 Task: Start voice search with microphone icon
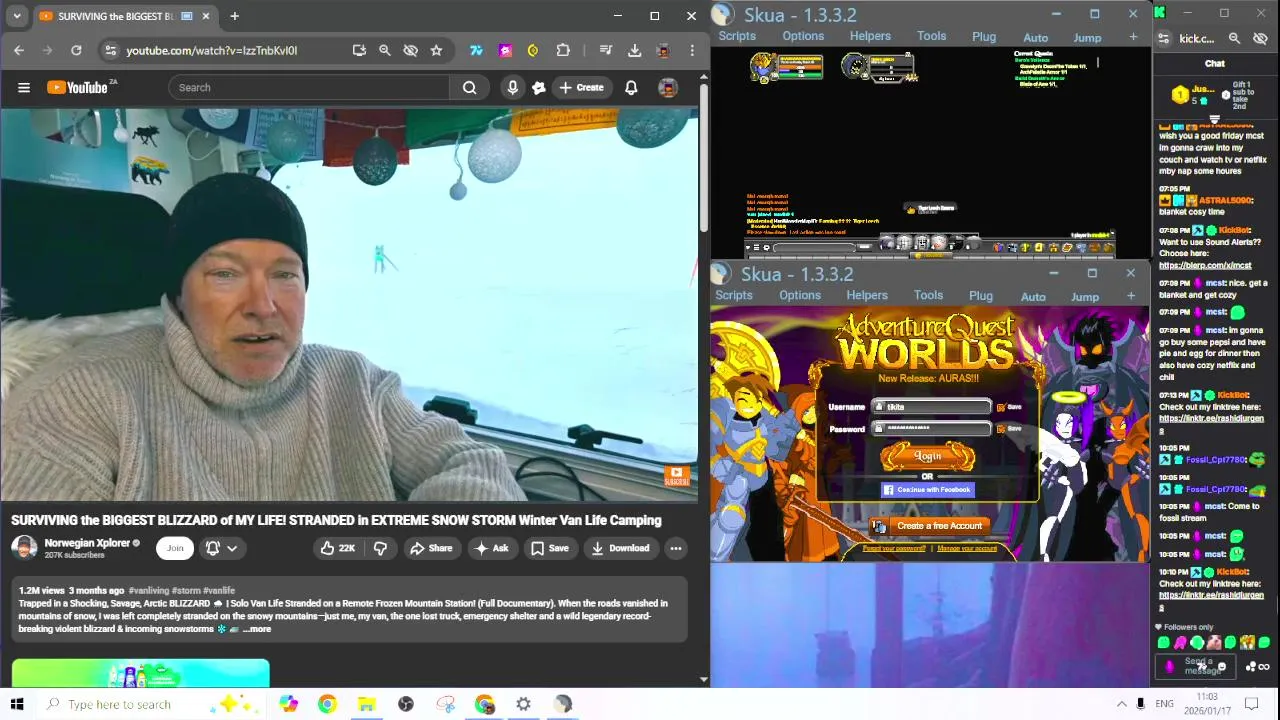point(512,87)
